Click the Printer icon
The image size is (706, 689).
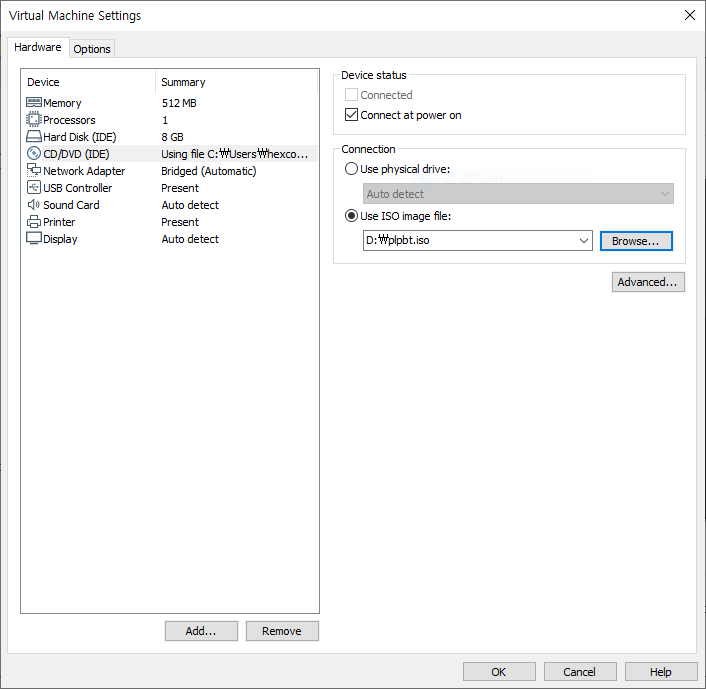pyautogui.click(x=34, y=222)
